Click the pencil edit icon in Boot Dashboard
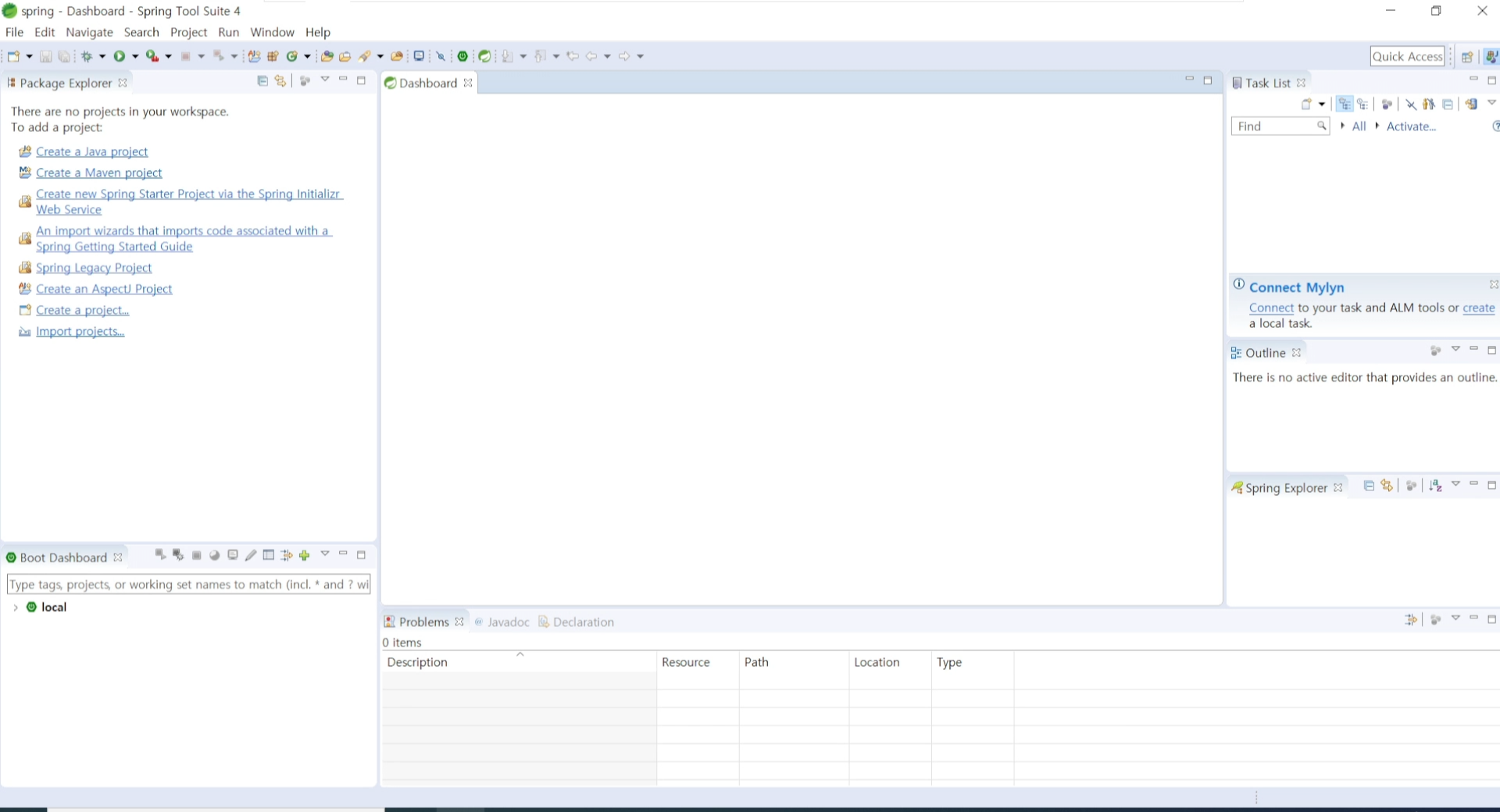 251,555
